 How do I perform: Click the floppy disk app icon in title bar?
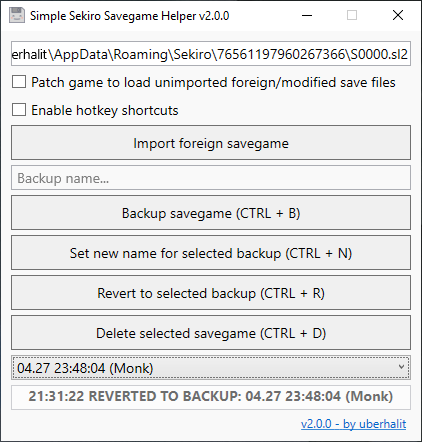point(17,16)
